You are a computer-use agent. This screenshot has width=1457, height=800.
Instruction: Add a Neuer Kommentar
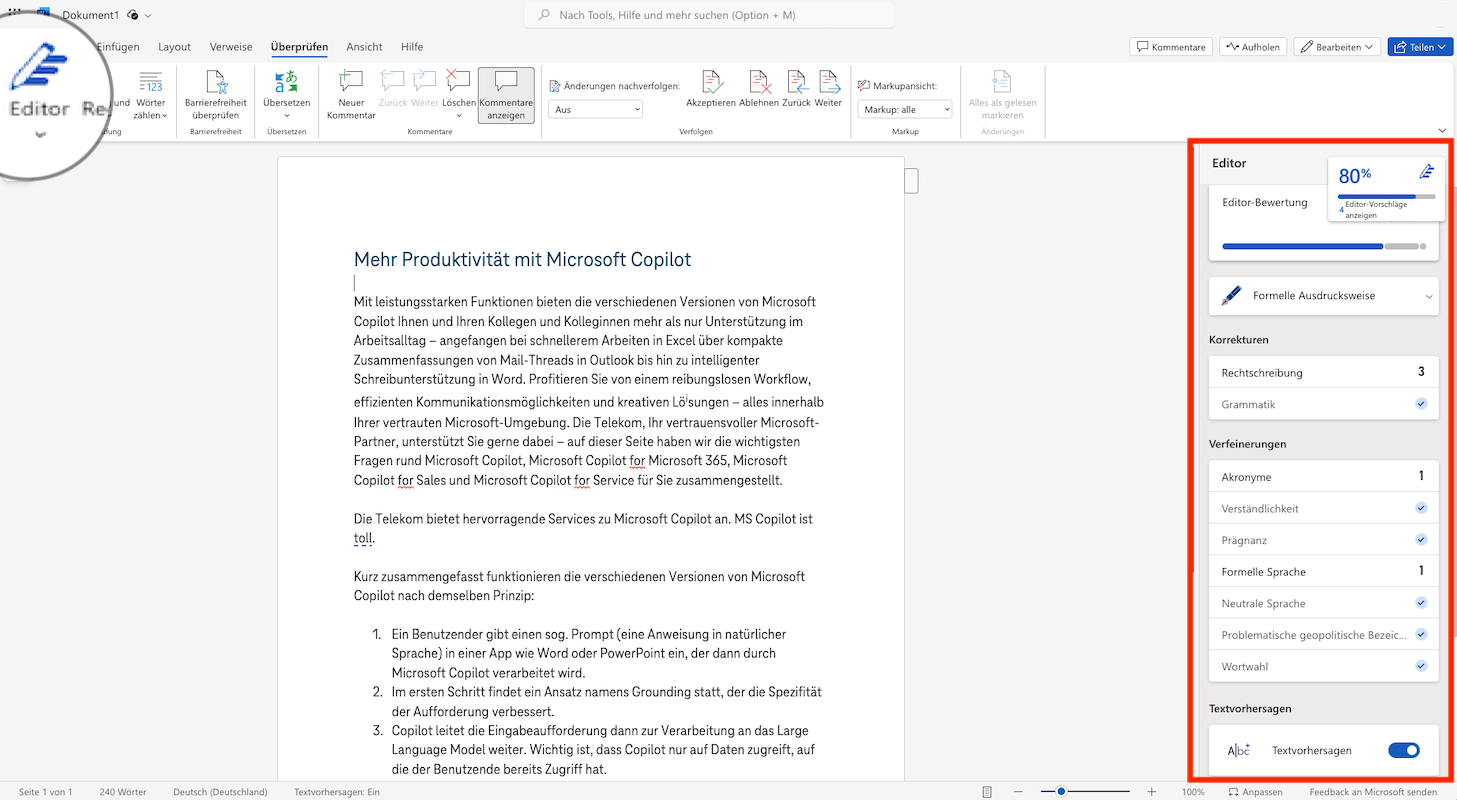(x=351, y=96)
